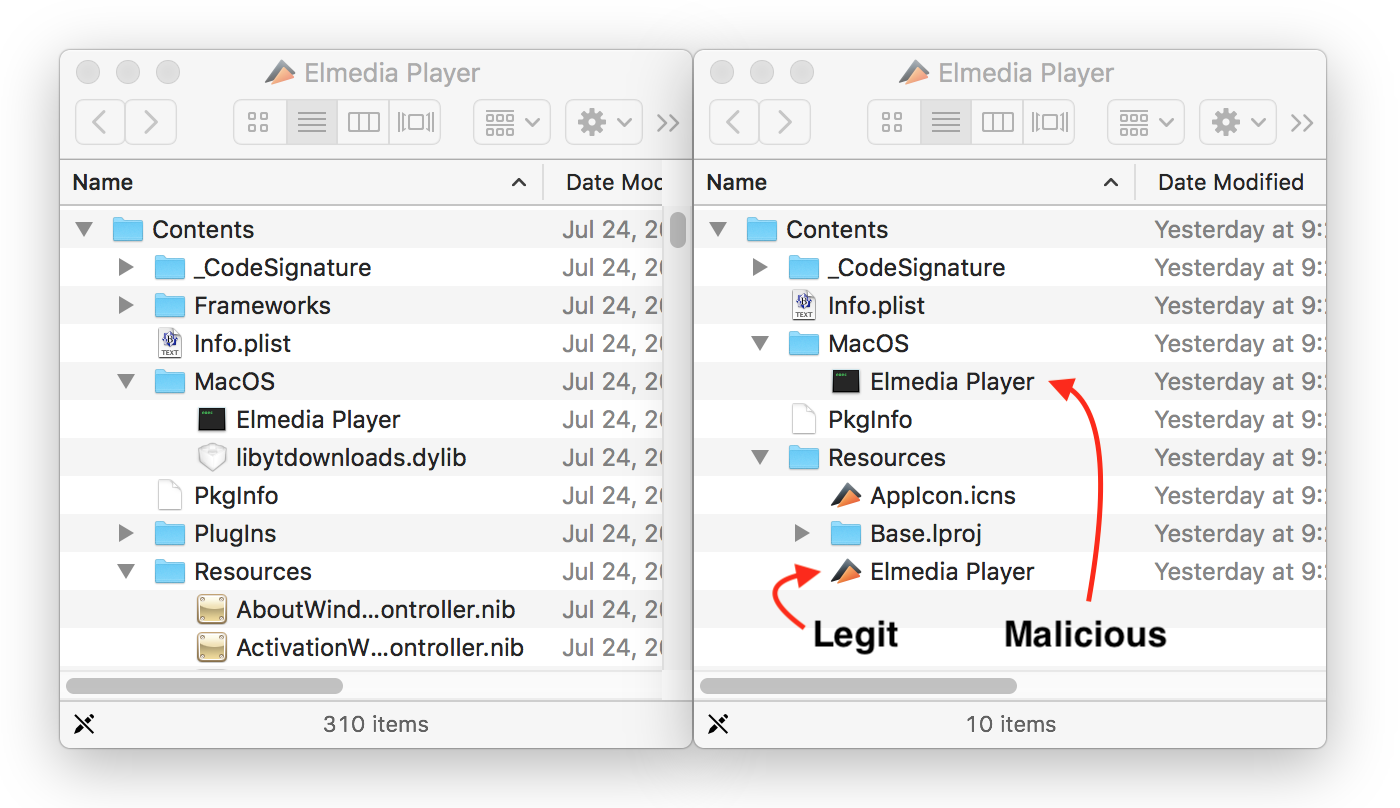The width and height of the screenshot is (1400, 808).
Task: Click the vertical scrollbar in left window
Action: click(678, 230)
